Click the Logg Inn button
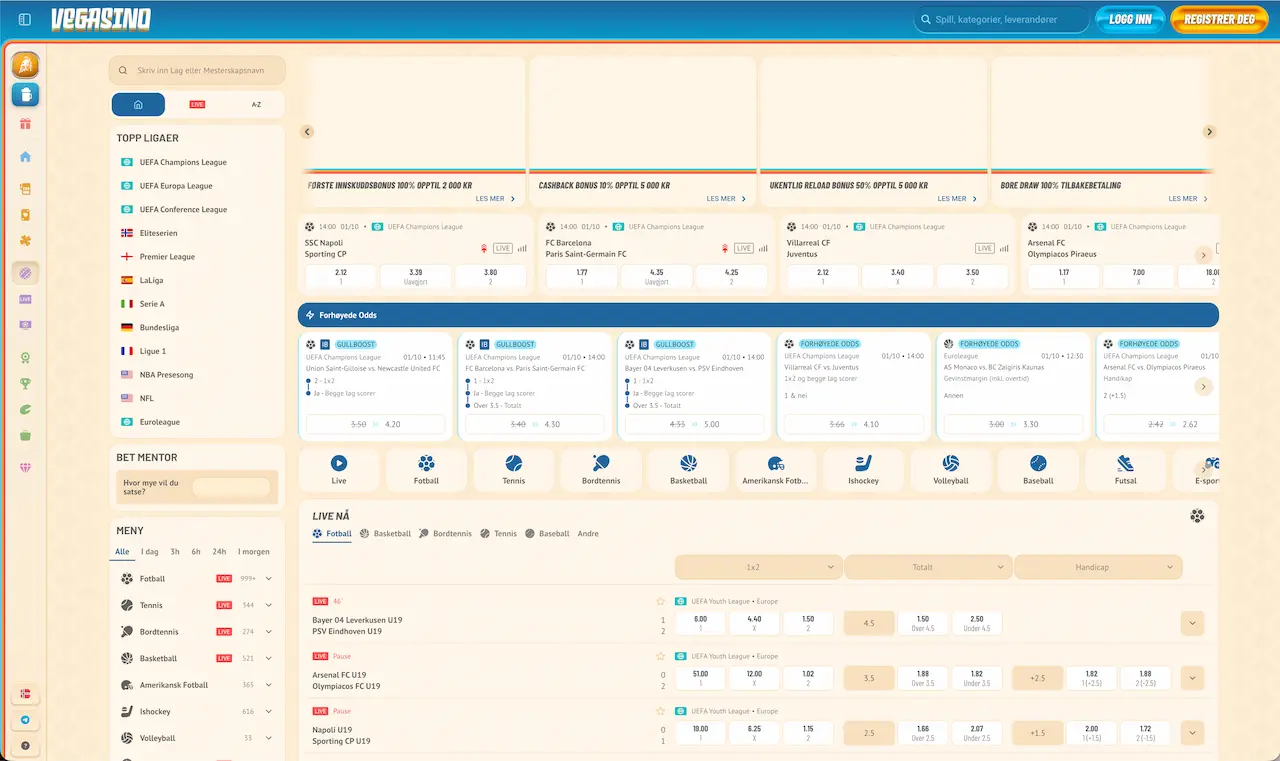 [1130, 20]
